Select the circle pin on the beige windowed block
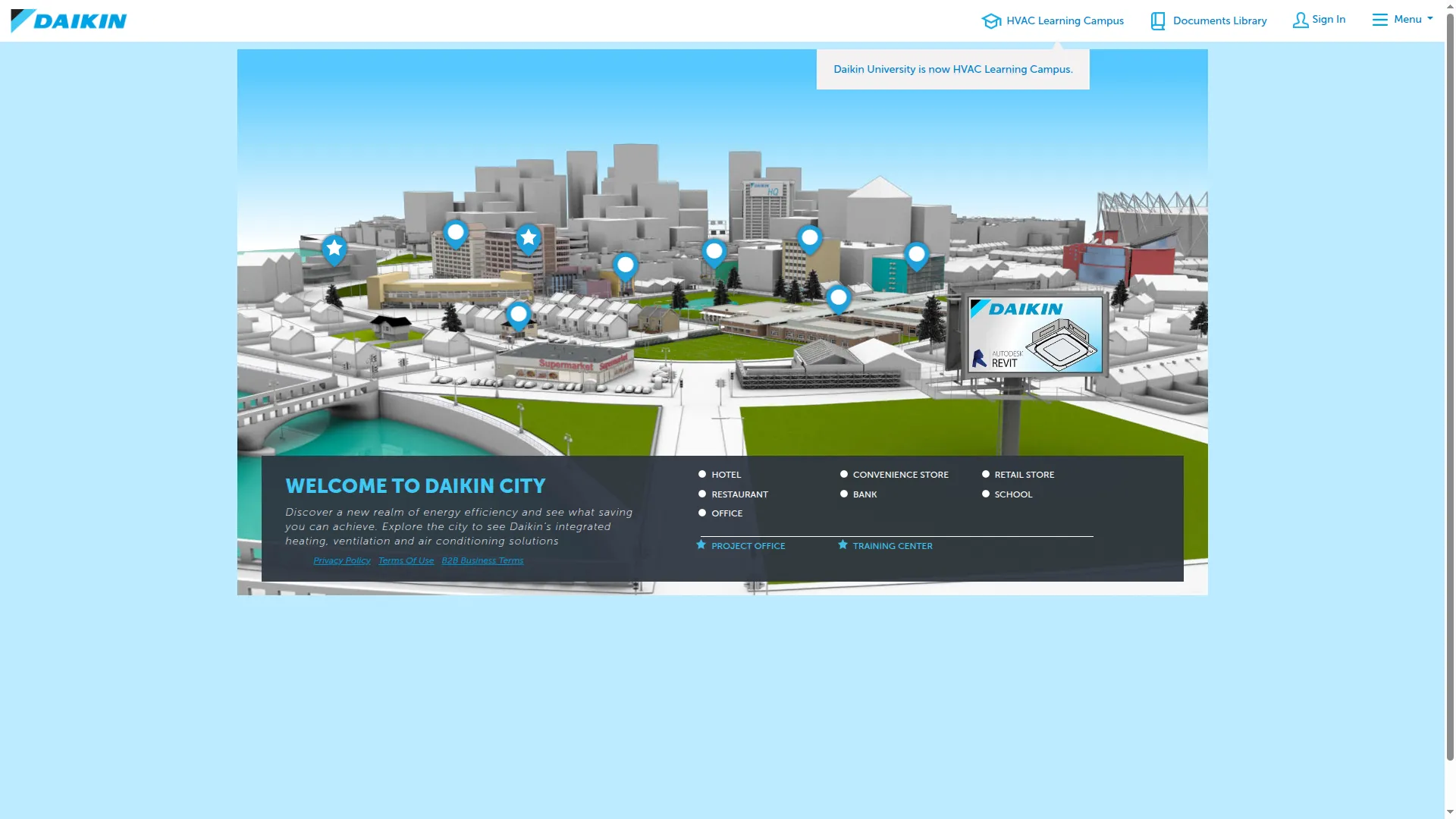This screenshot has width=1456, height=819. (x=456, y=234)
